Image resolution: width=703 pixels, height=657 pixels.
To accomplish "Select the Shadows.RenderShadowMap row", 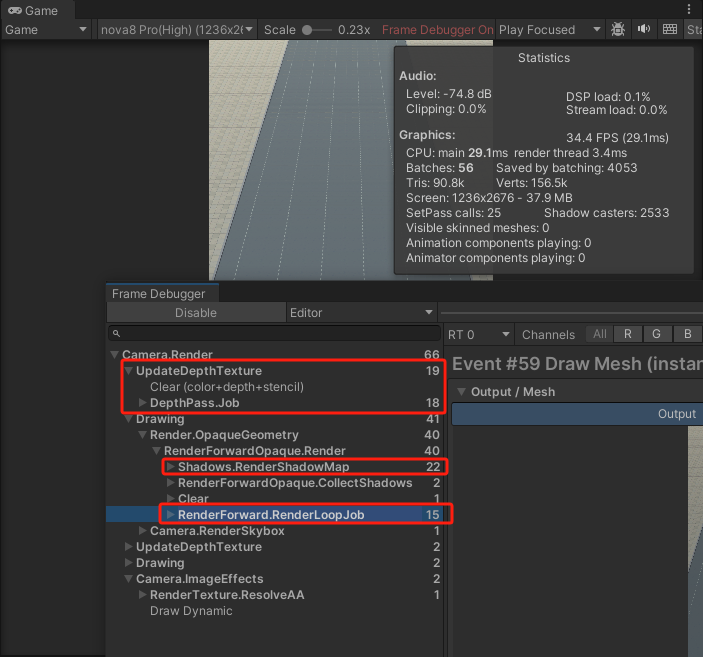I will (x=274, y=466).
